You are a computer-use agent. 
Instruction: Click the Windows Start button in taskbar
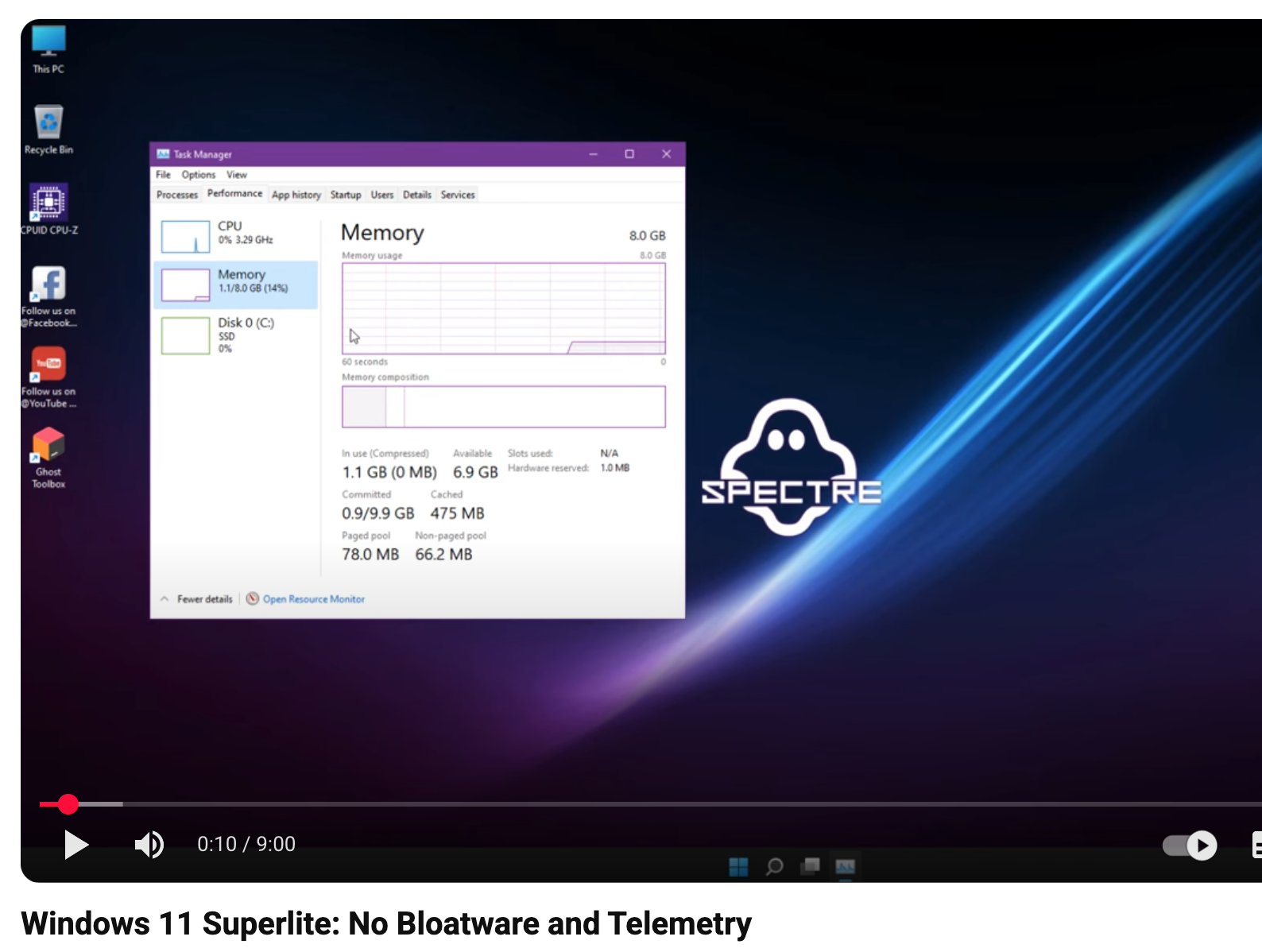(738, 866)
